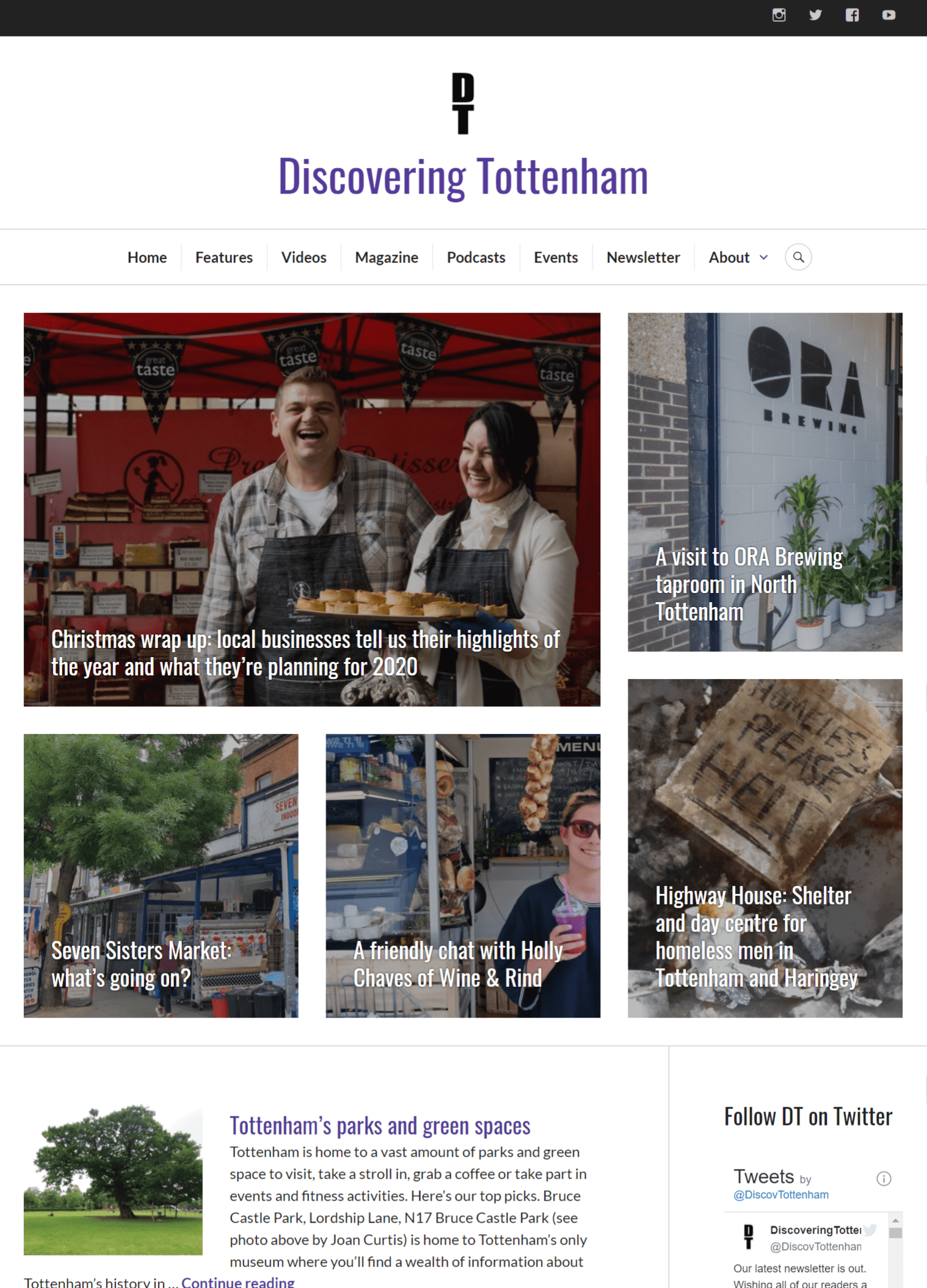This screenshot has height=1288, width=927.
Task: Open the ORA Brewing taproom article tile
Action: click(765, 482)
